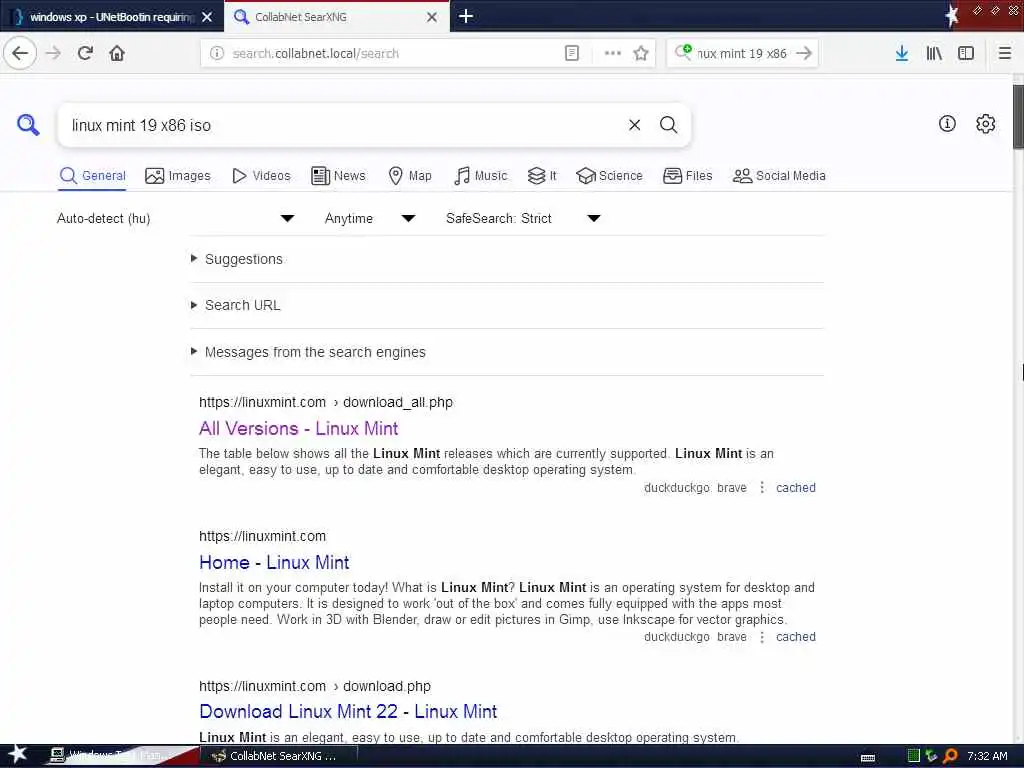The height and width of the screenshot is (768, 1024).
Task: Reload the current page
Action: pos(85,53)
